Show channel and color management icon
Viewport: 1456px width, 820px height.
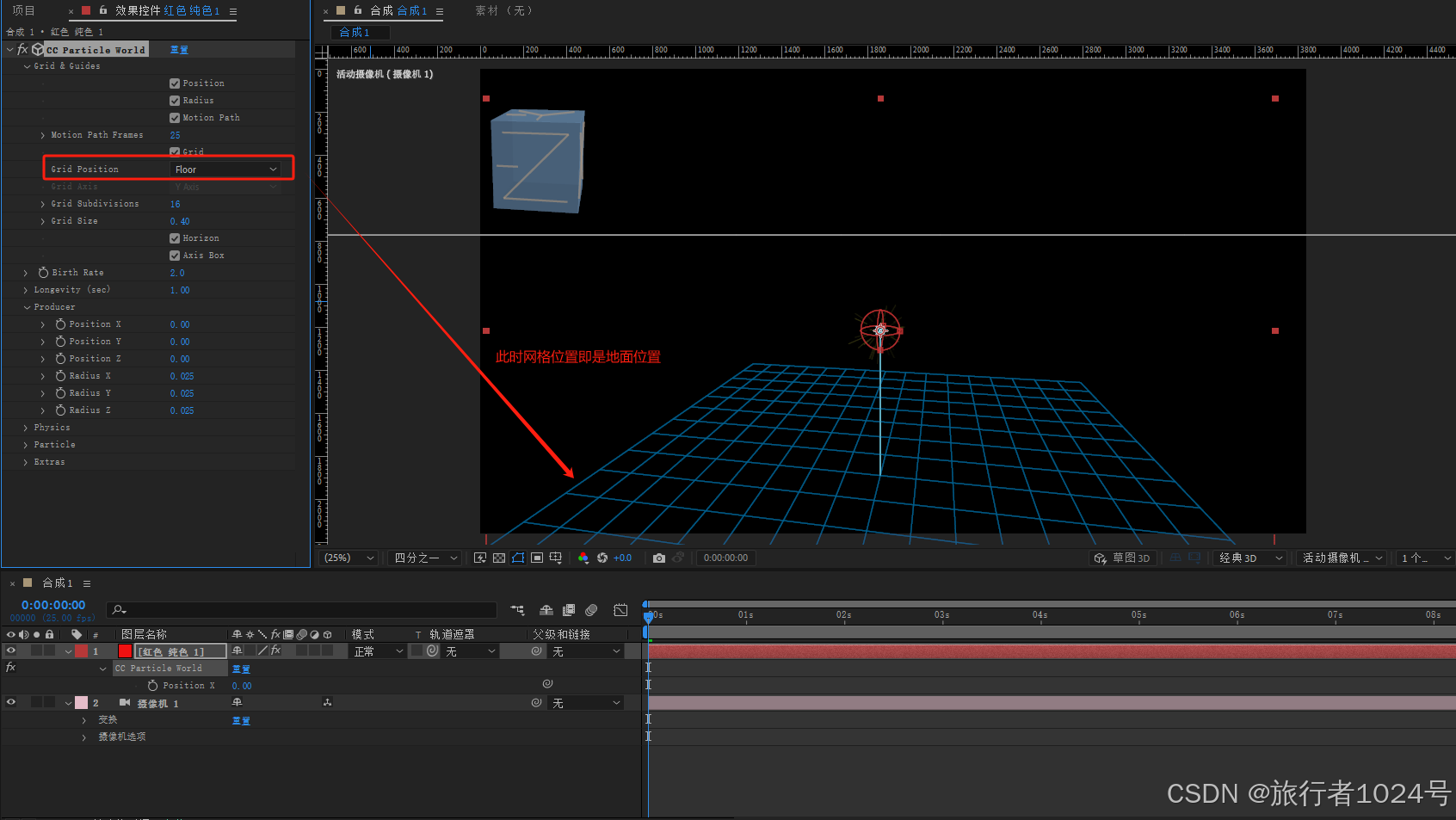pos(583,558)
